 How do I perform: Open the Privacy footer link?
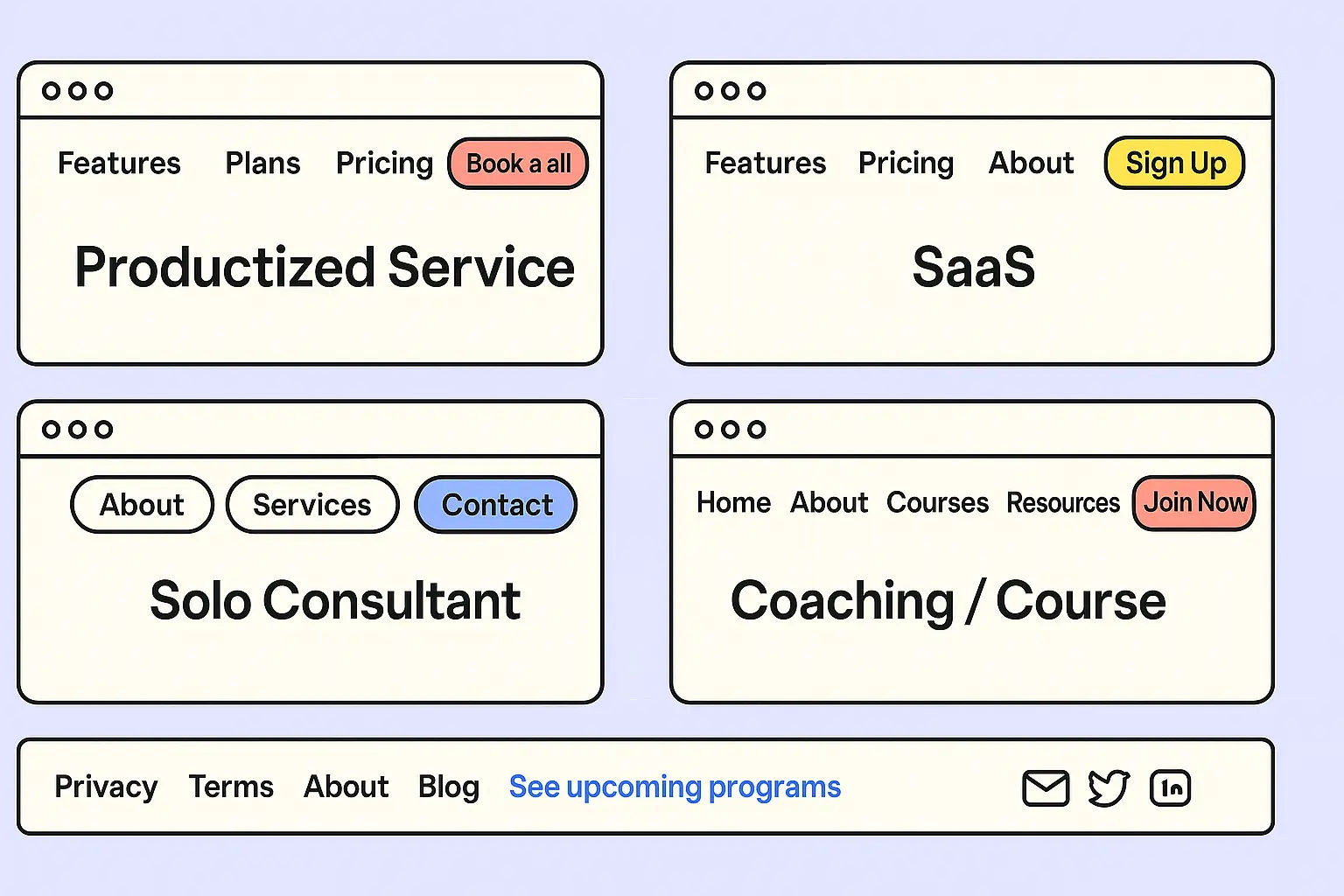click(106, 787)
